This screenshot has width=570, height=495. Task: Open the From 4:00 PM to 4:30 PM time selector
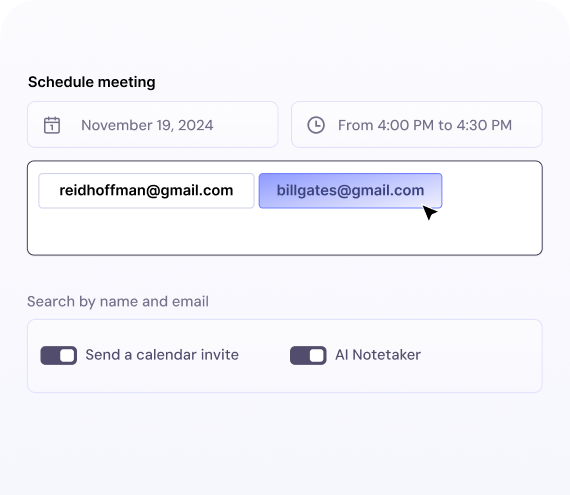417,125
